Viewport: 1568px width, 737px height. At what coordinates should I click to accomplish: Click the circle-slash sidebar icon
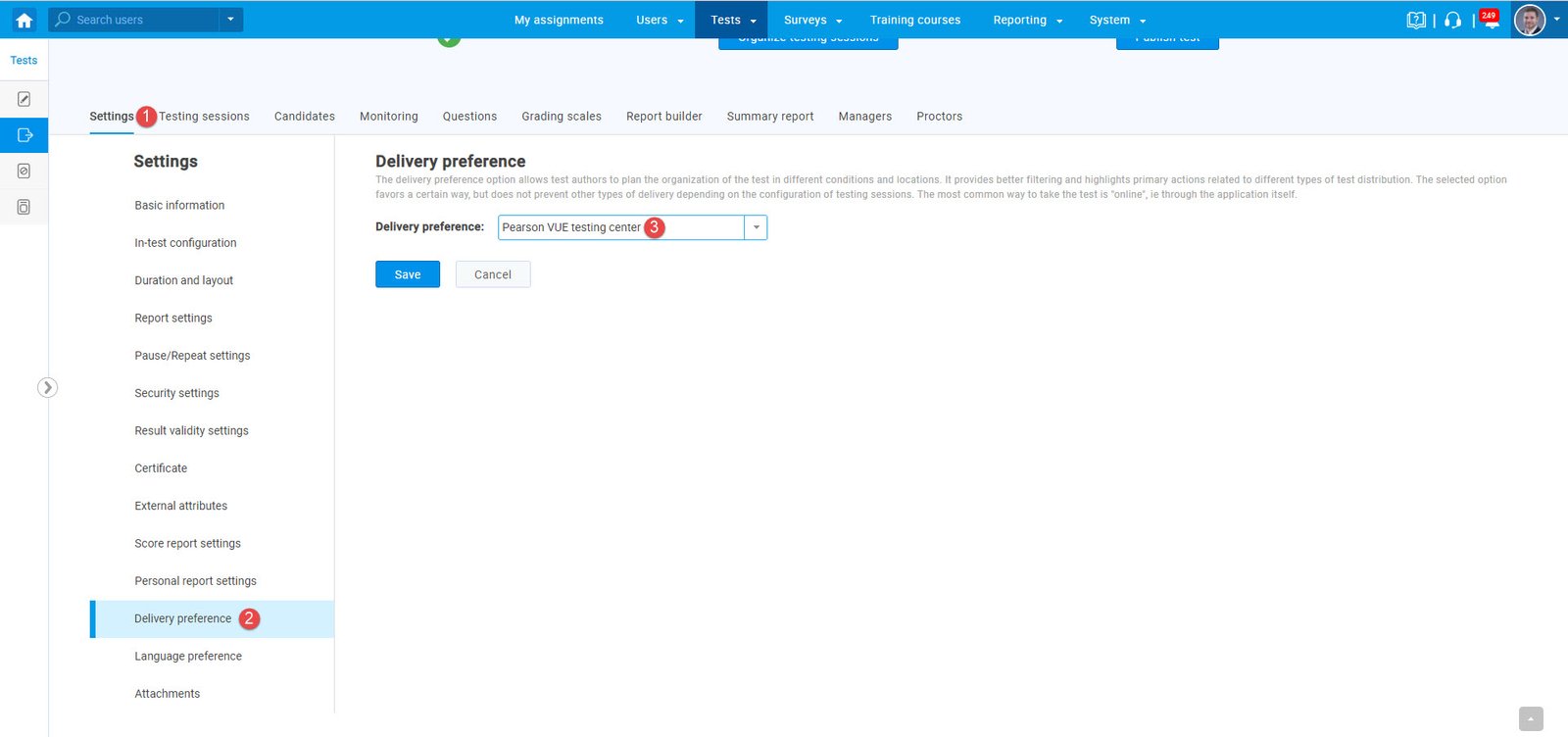[24, 172]
